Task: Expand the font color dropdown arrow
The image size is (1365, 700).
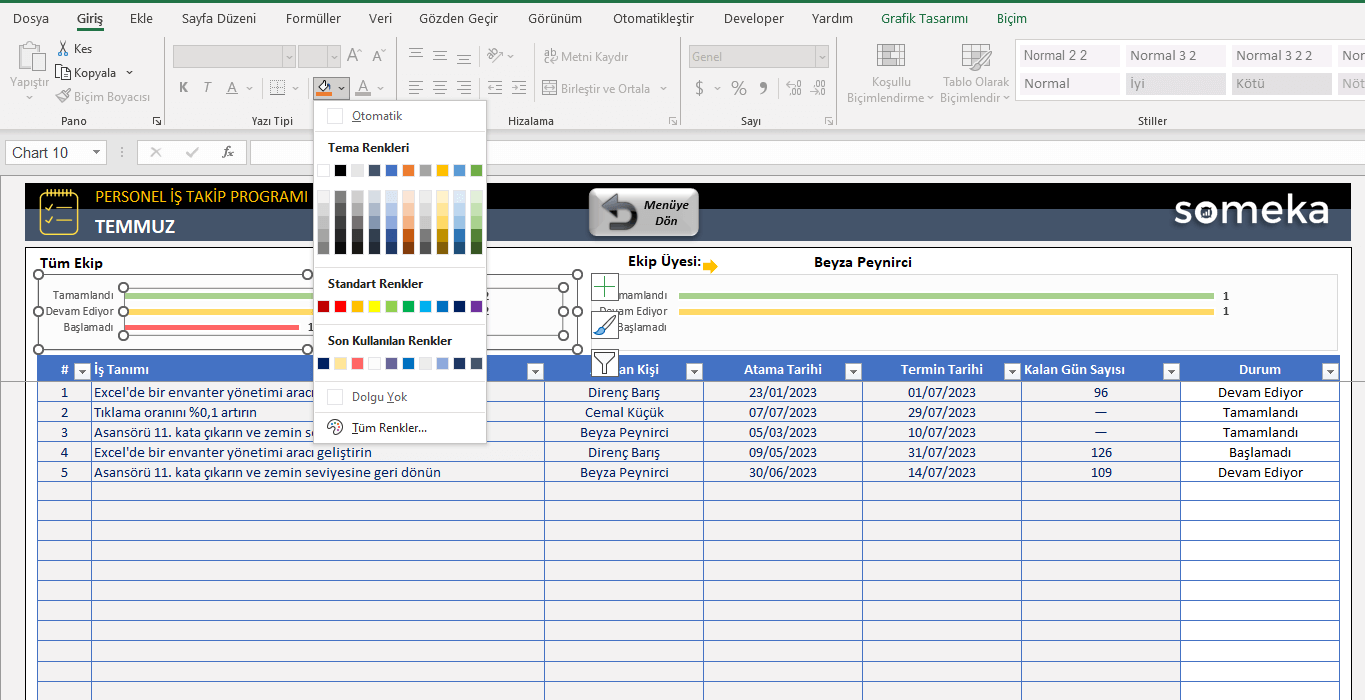Action: tap(380, 87)
